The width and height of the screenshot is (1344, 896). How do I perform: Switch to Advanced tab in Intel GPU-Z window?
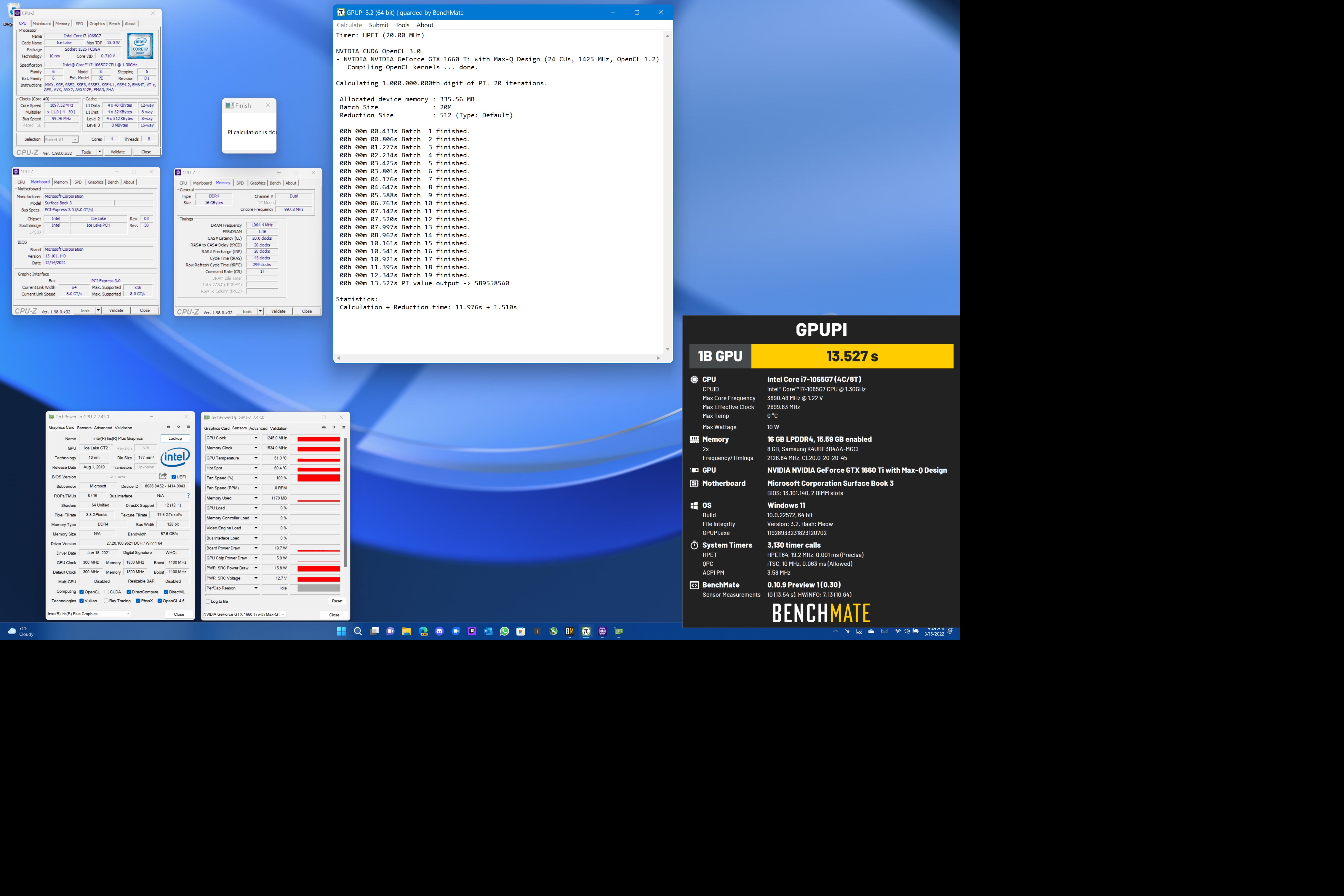(103, 428)
